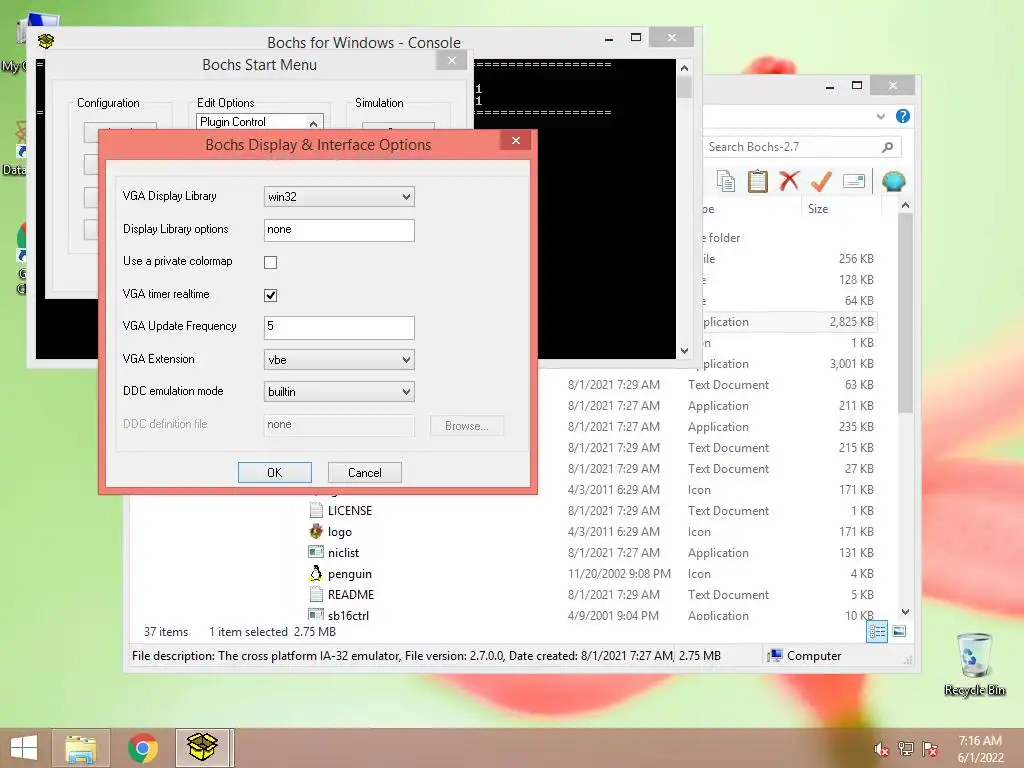Uncheck VGA timer realtime checkbox
1024x768 pixels.
pyautogui.click(x=270, y=295)
